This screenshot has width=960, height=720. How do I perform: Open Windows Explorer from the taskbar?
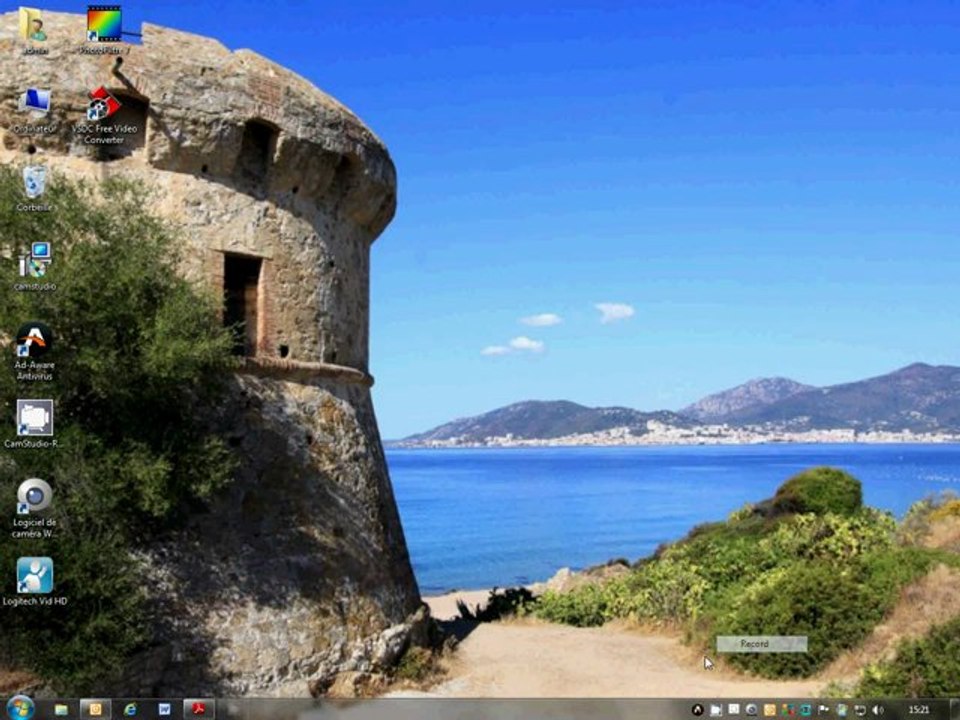61,709
